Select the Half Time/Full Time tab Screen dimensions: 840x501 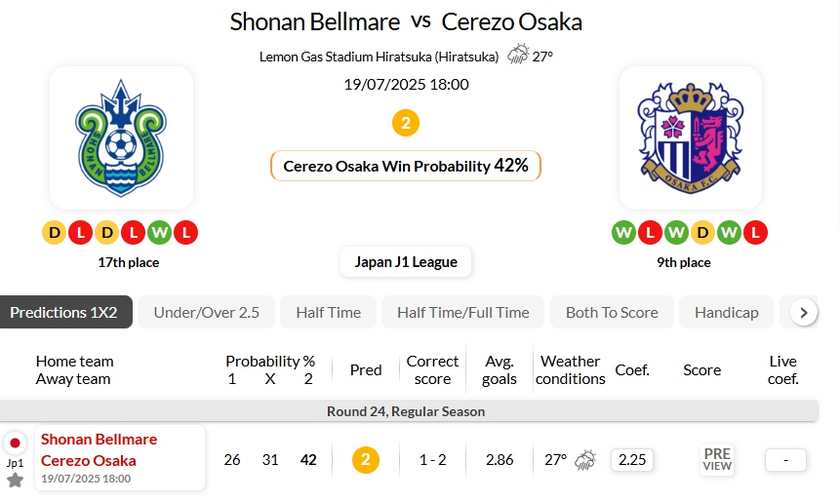(x=463, y=312)
